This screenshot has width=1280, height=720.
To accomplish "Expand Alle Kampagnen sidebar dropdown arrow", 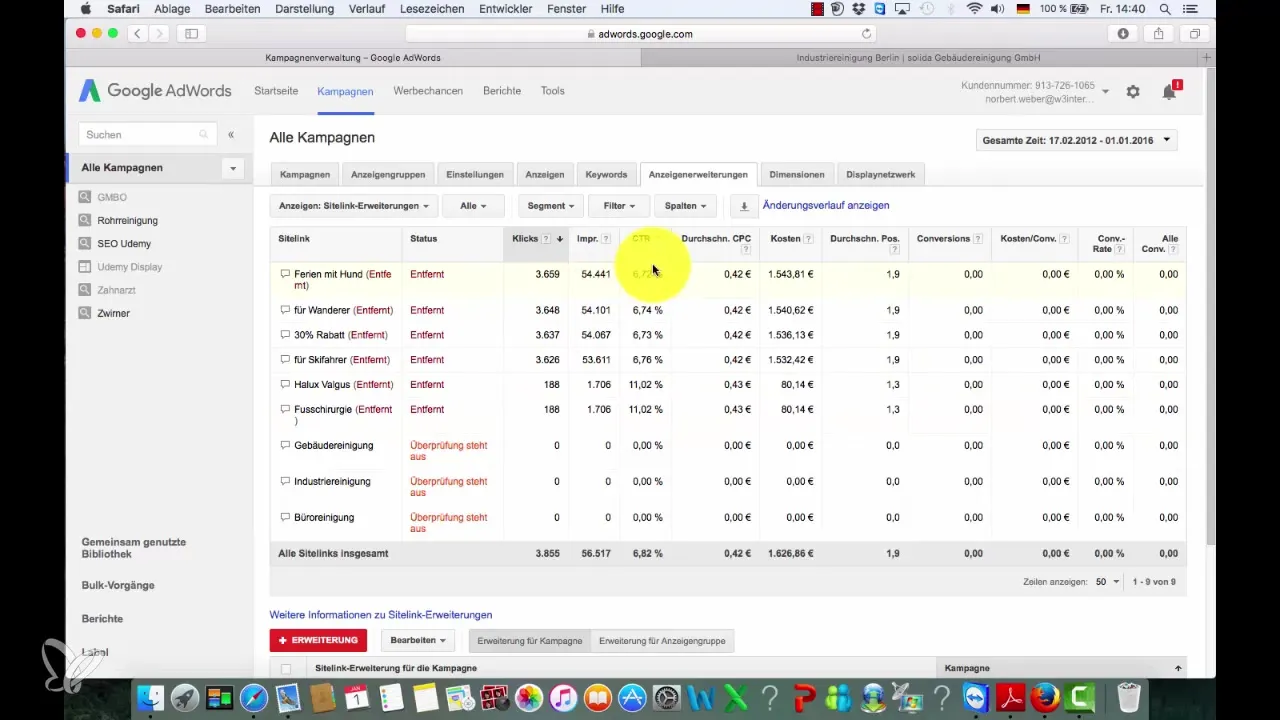I will tap(233, 168).
